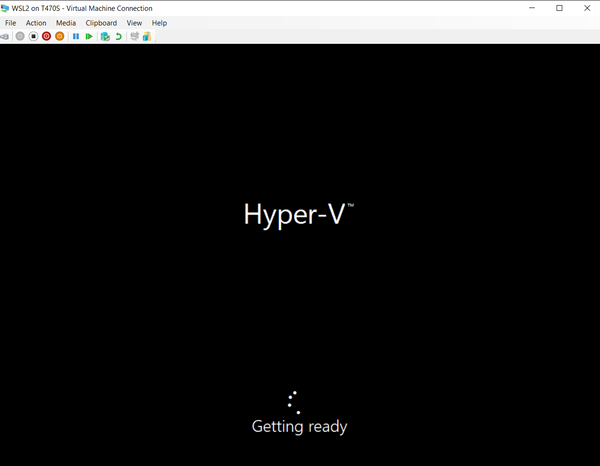
Task: Pause the virtual machine
Action: (x=76, y=37)
